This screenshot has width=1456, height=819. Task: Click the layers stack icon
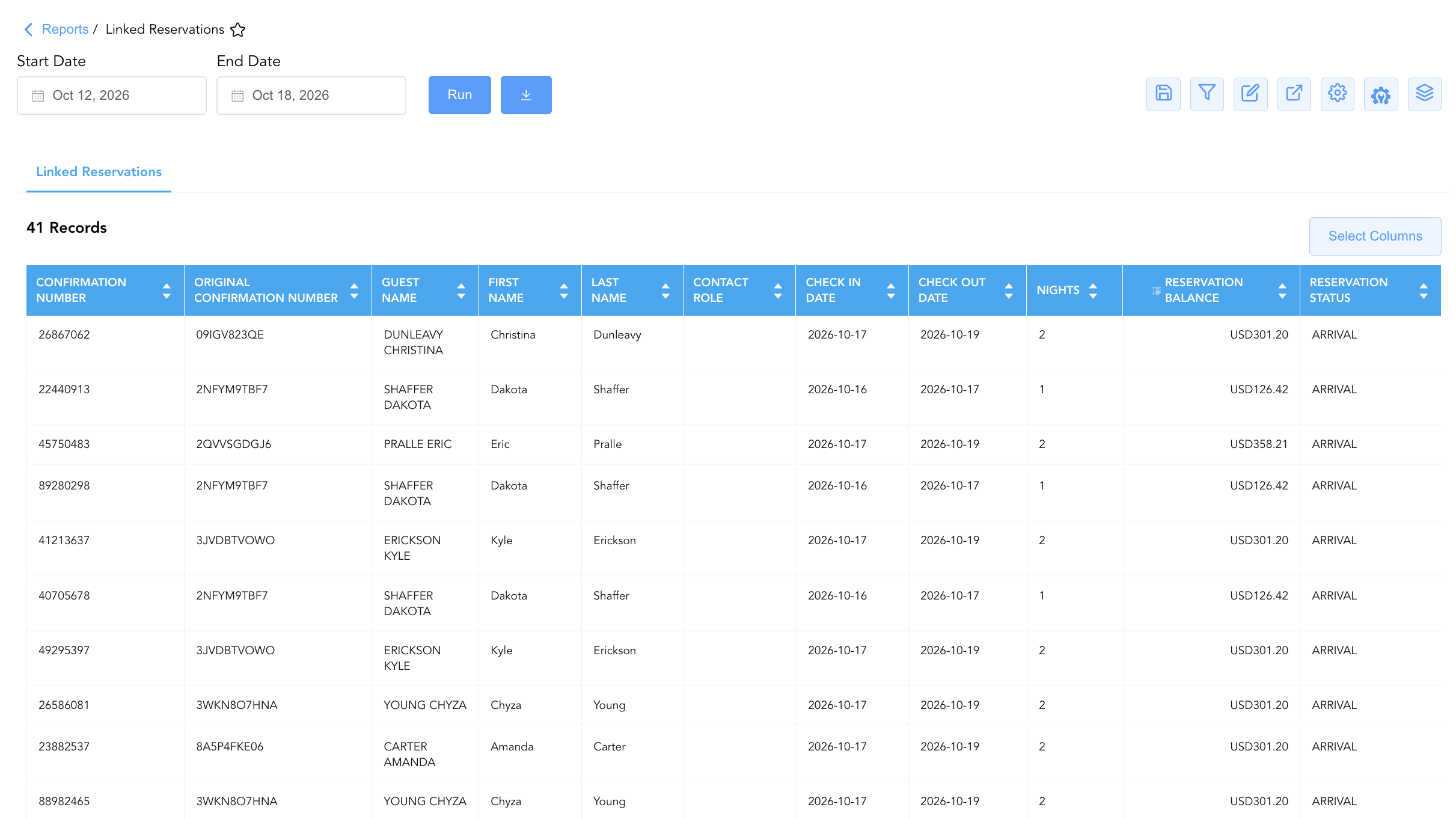(1425, 94)
